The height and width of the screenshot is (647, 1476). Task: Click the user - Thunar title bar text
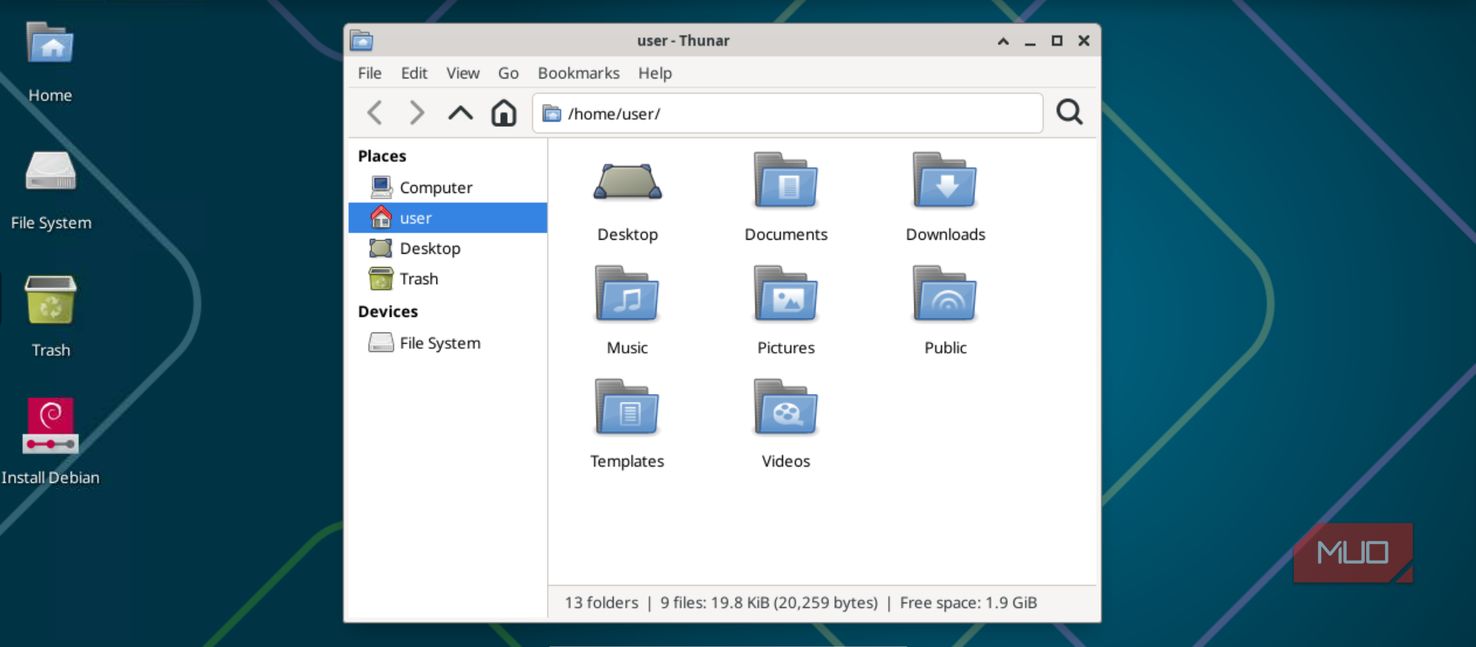pos(683,41)
